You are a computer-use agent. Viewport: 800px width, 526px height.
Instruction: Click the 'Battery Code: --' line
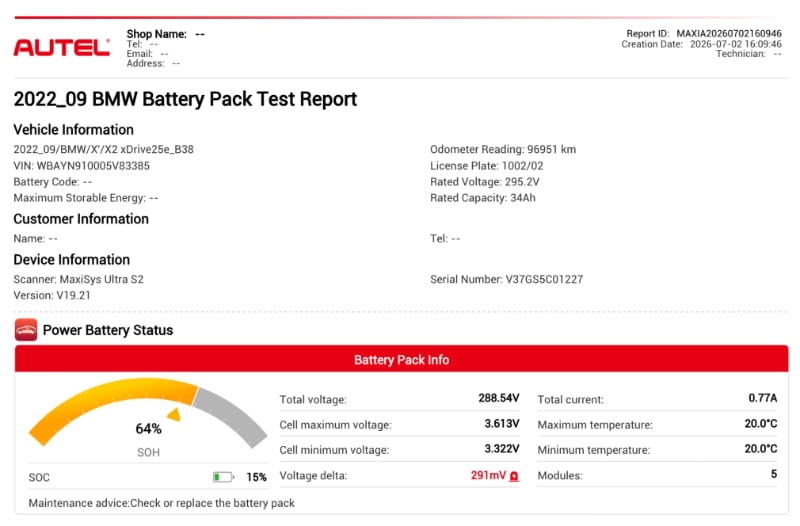pos(53,182)
